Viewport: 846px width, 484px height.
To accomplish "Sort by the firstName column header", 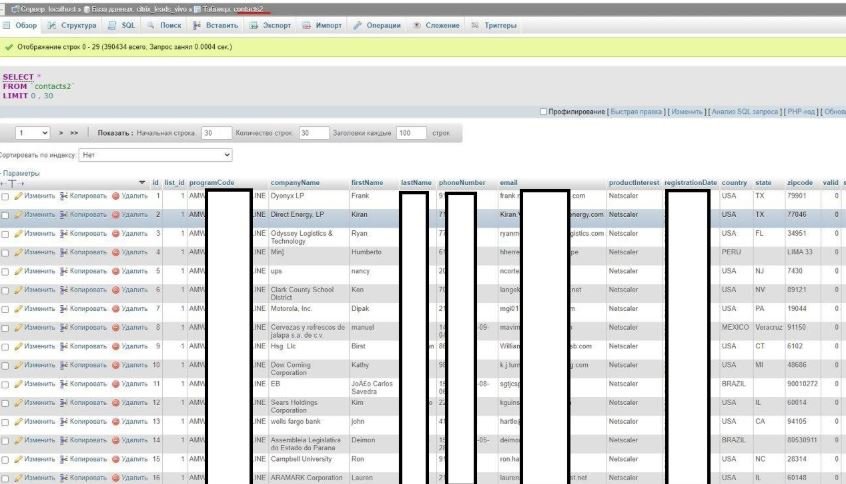I will pyautogui.click(x=367, y=183).
